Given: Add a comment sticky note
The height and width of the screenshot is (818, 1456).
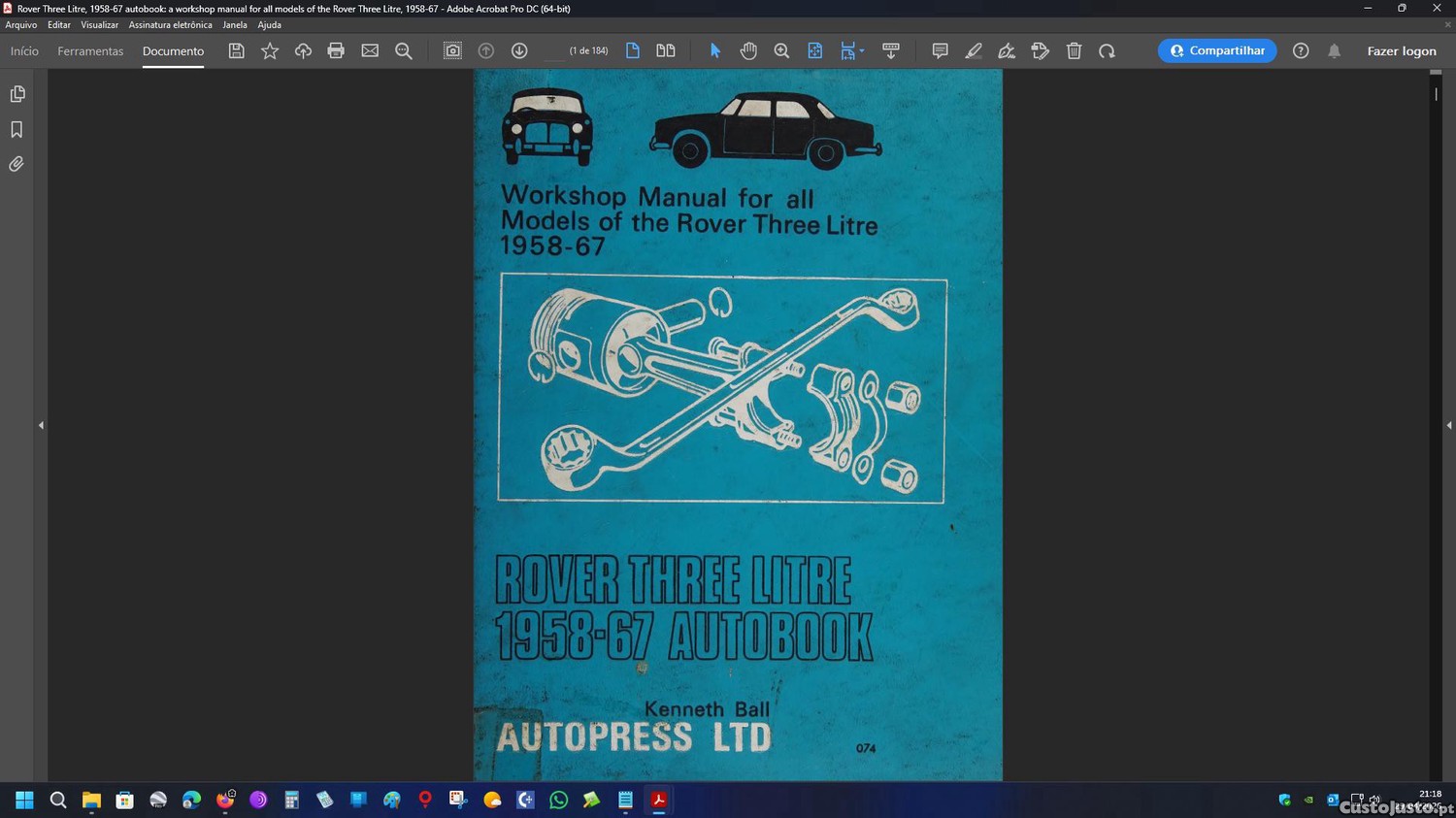Looking at the screenshot, I should point(940,50).
